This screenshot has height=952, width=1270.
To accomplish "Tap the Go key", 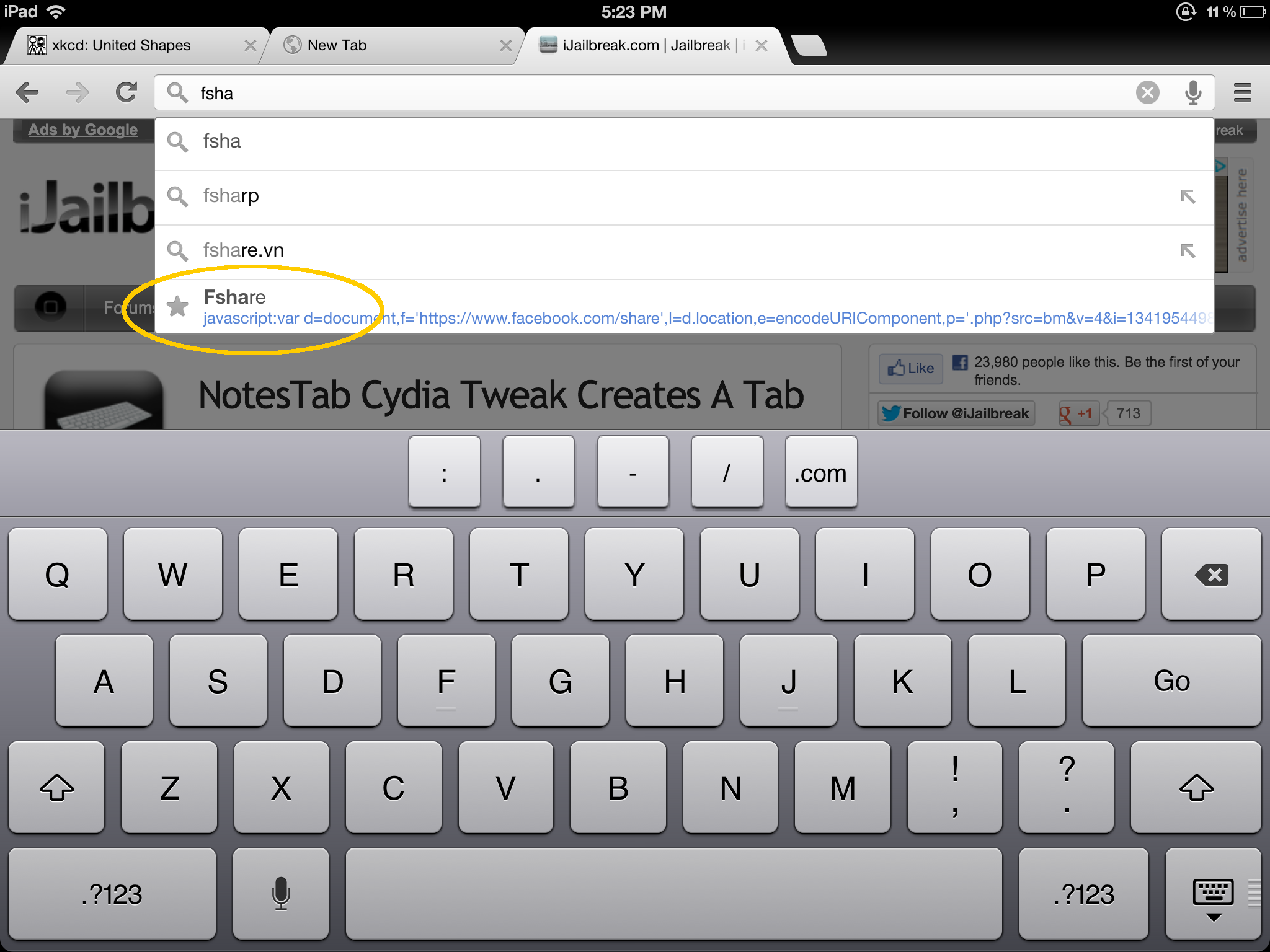I will [1171, 681].
